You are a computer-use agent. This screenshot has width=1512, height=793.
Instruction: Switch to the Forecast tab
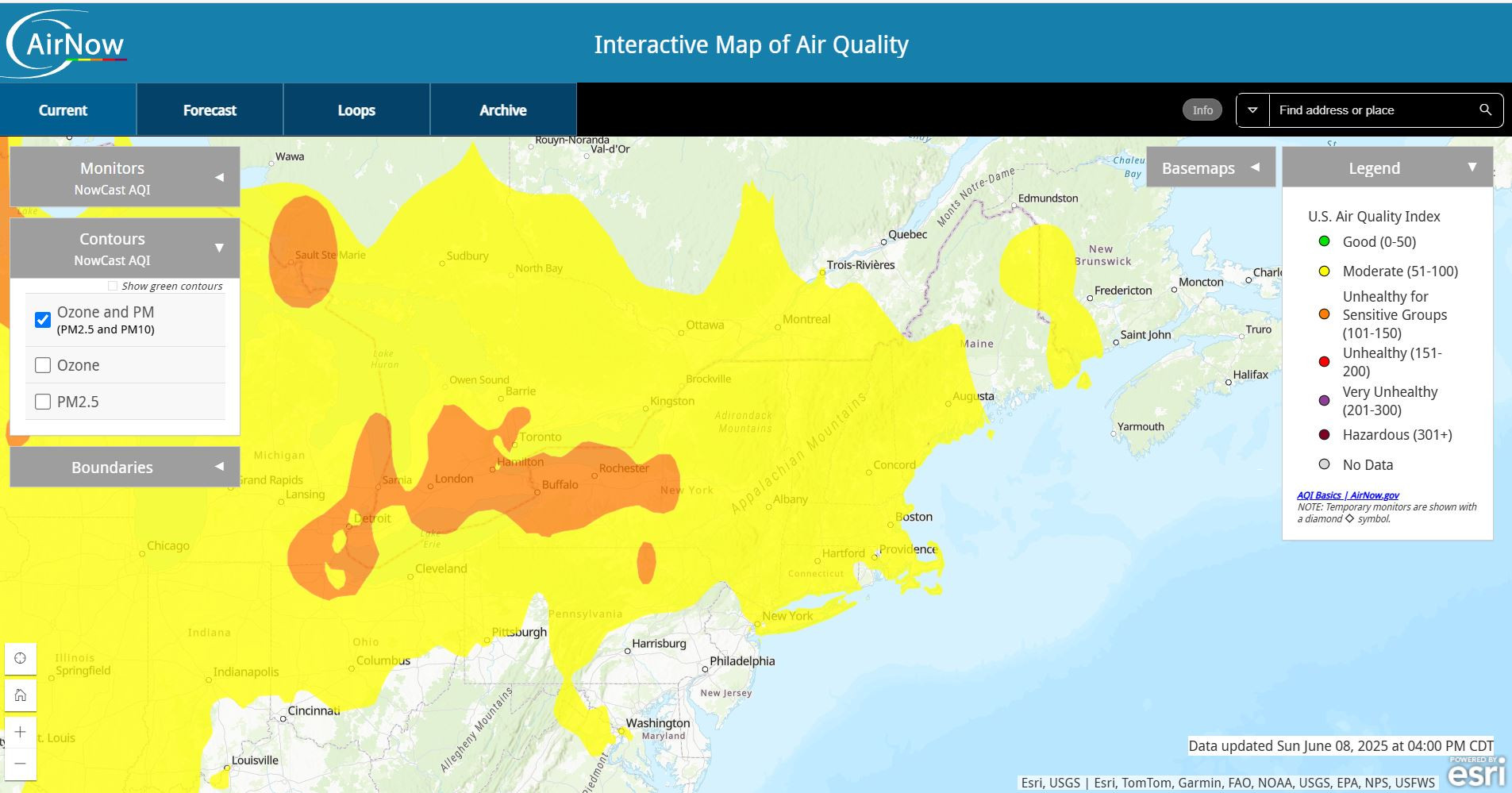[x=210, y=110]
